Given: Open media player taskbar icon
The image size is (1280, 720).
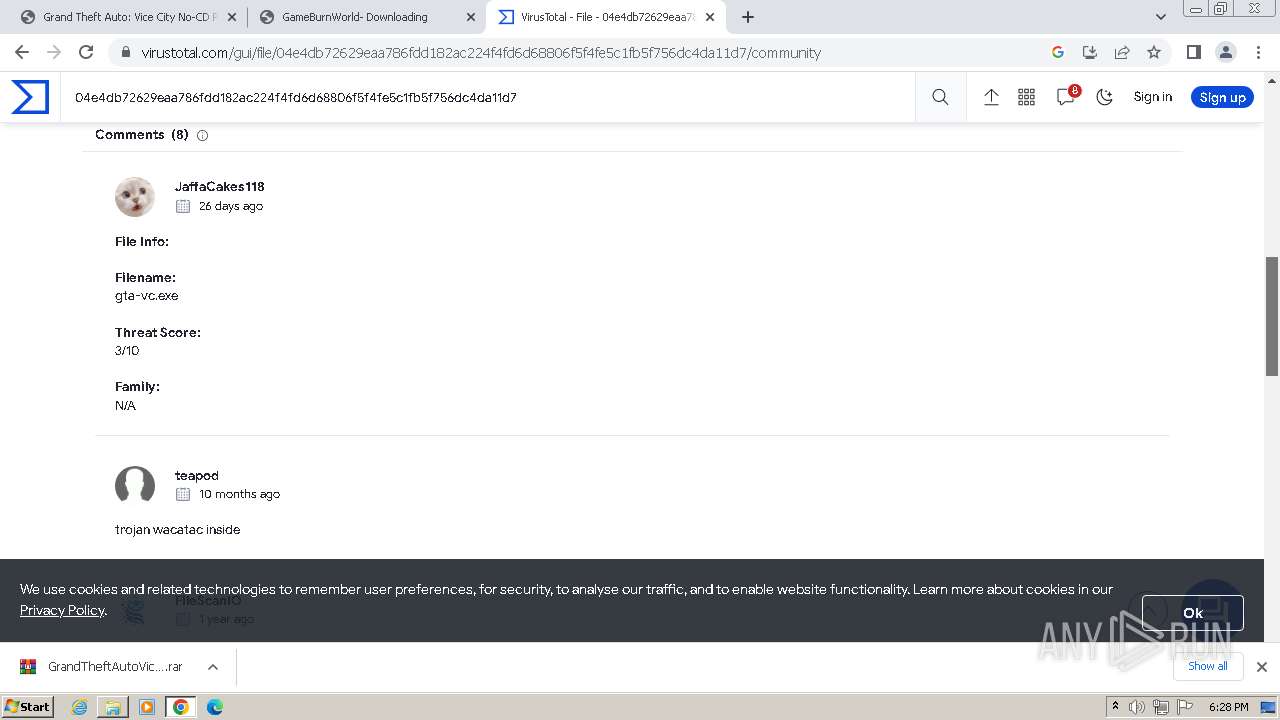Looking at the screenshot, I should click(x=147, y=707).
